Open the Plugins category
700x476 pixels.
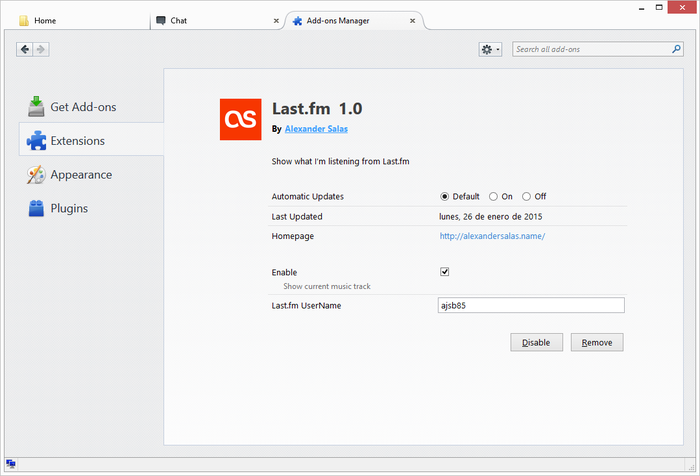[x=91, y=209]
